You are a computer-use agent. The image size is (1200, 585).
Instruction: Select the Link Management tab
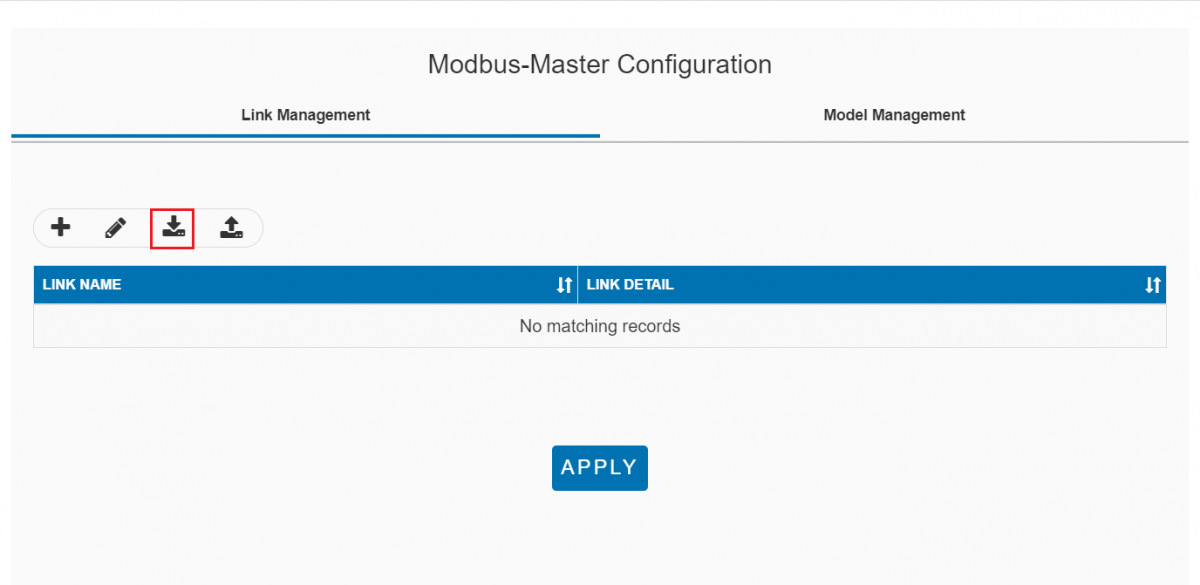[305, 115]
